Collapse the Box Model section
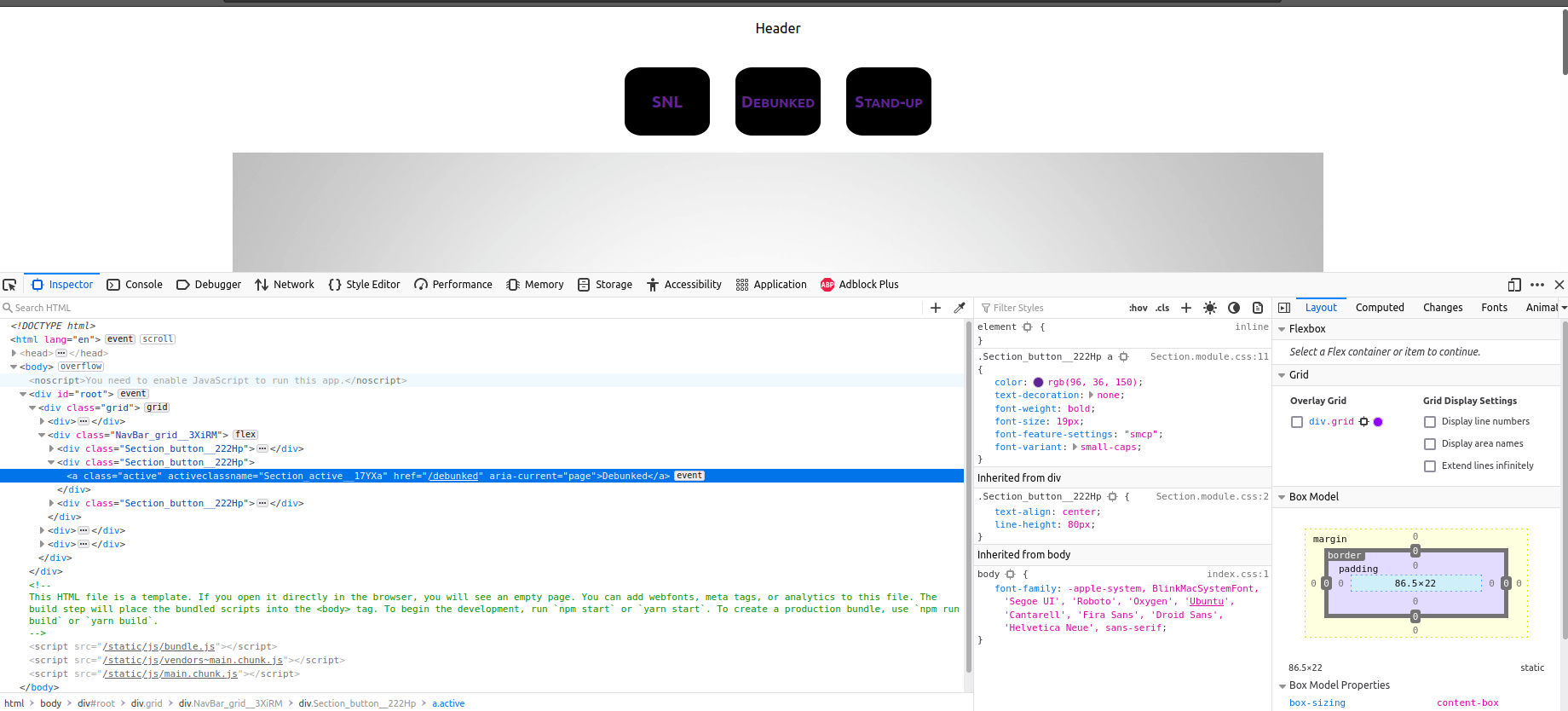The height and width of the screenshot is (711, 1568). [1282, 497]
